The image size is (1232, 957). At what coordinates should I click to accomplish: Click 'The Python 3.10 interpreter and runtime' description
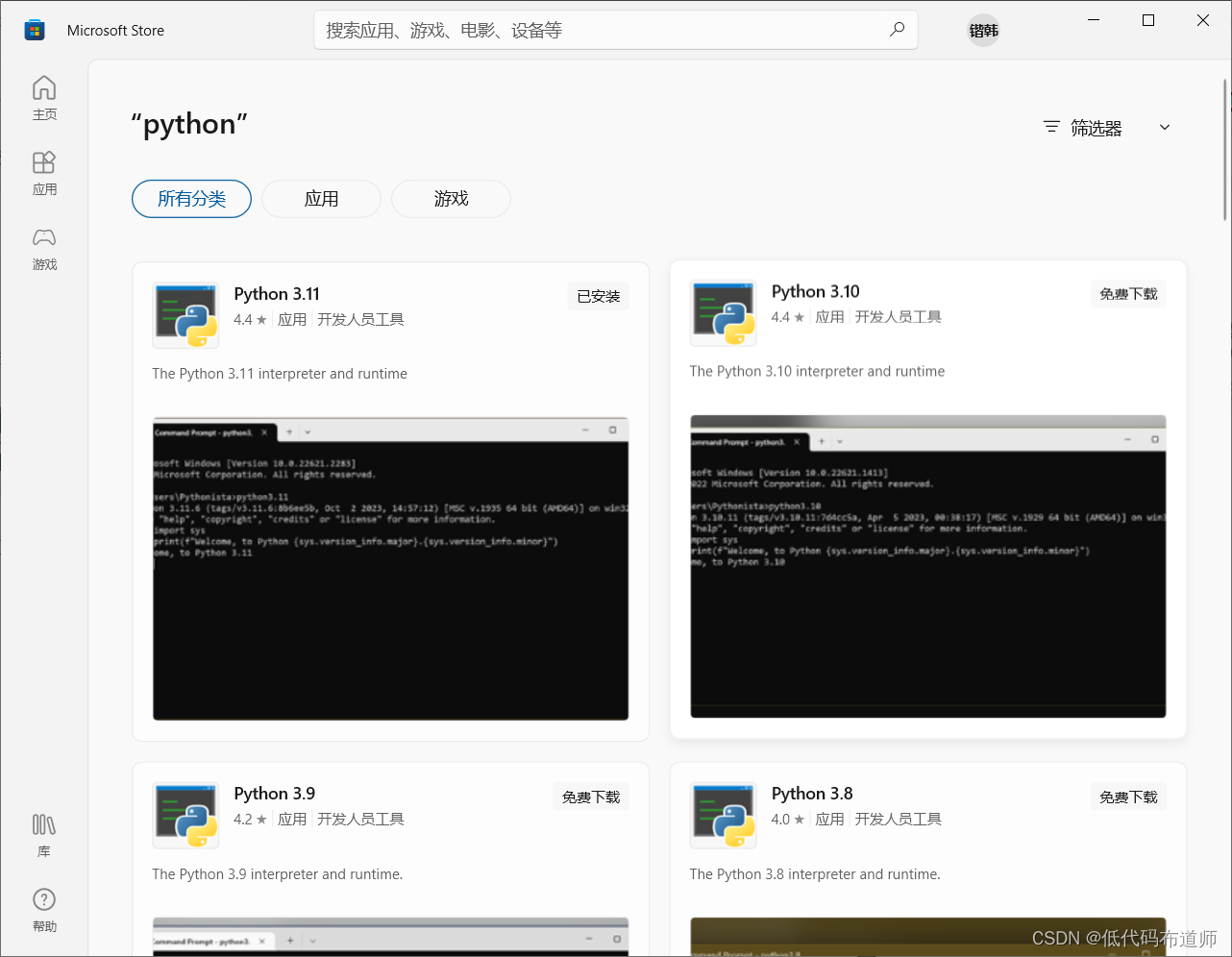(x=817, y=372)
